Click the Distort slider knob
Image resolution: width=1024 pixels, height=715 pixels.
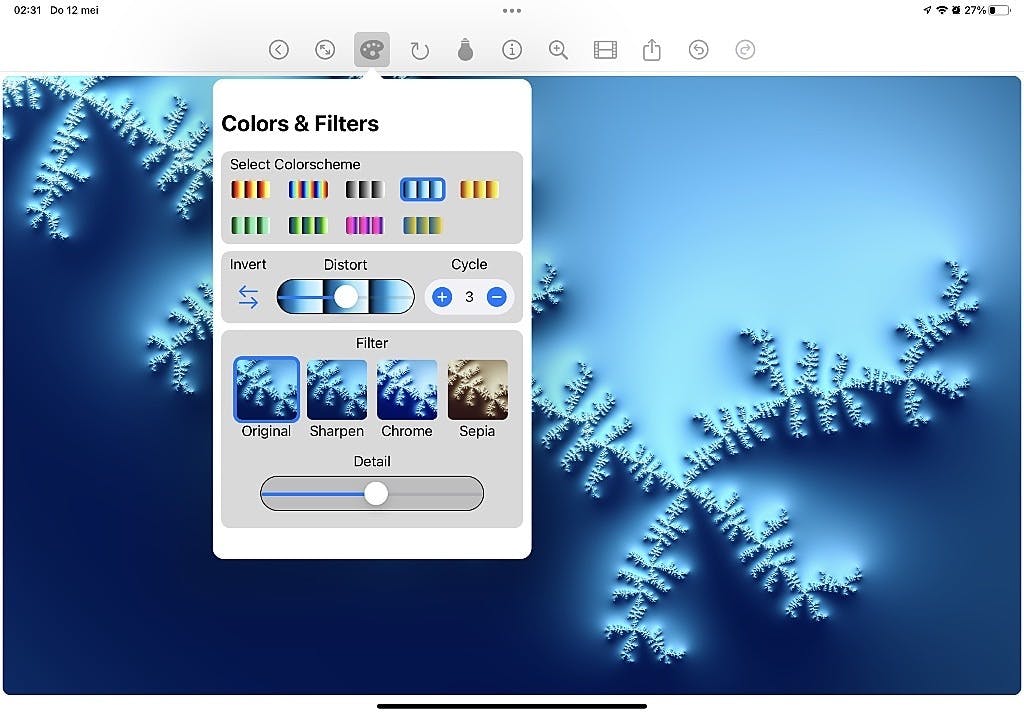click(x=346, y=296)
